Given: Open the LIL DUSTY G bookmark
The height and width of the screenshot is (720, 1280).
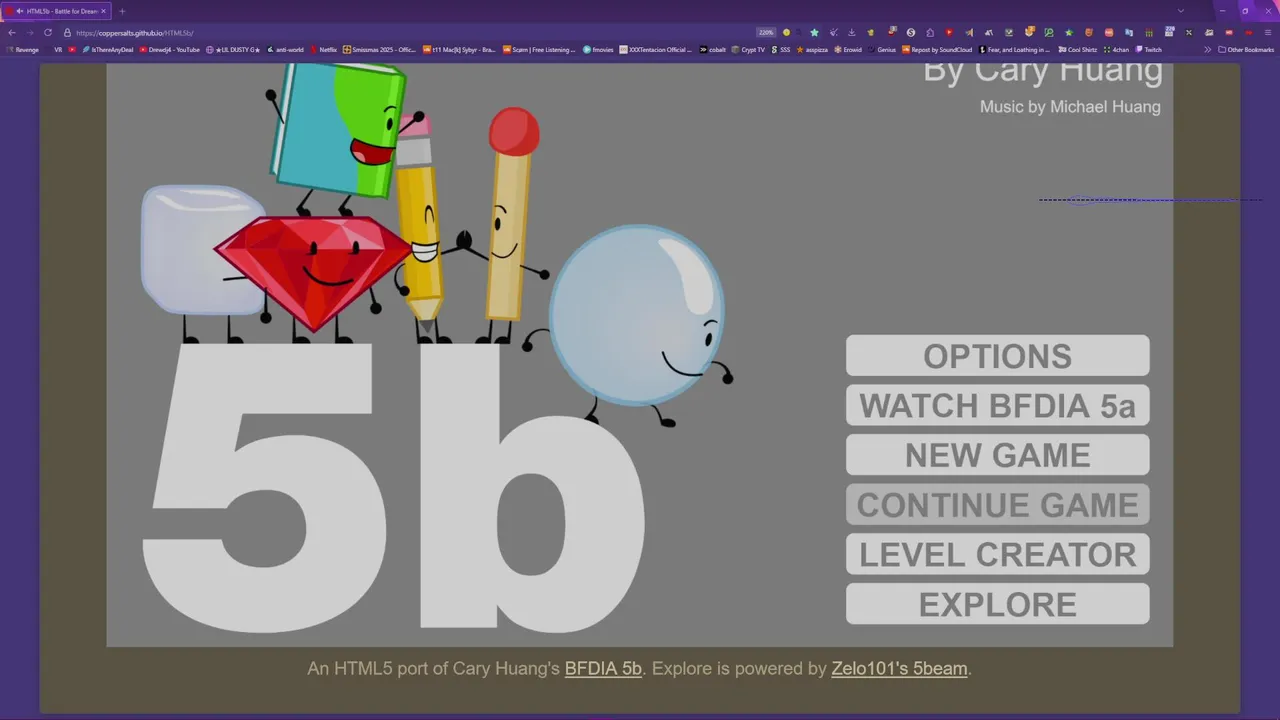Looking at the screenshot, I should (233, 49).
